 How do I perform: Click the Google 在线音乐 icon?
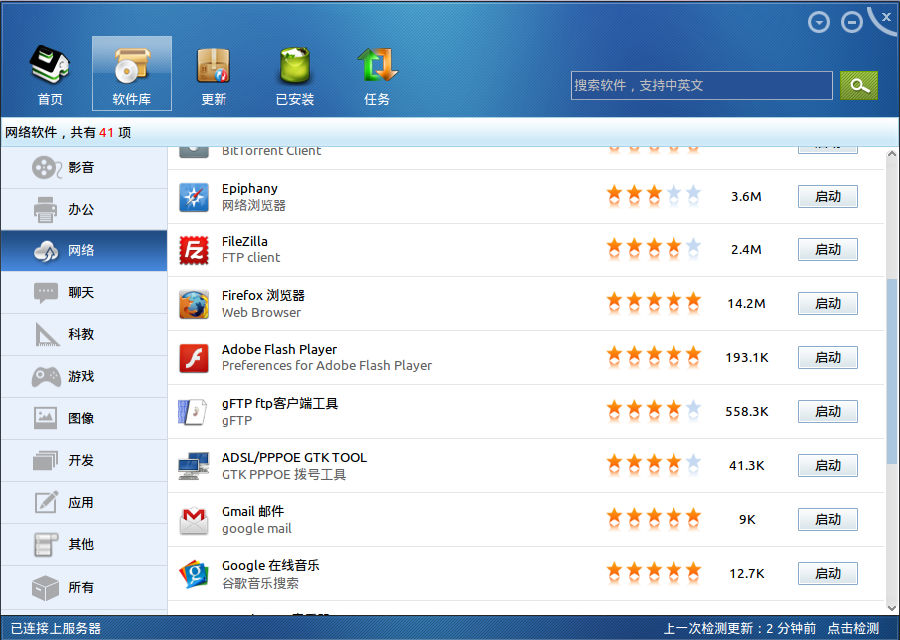point(194,574)
